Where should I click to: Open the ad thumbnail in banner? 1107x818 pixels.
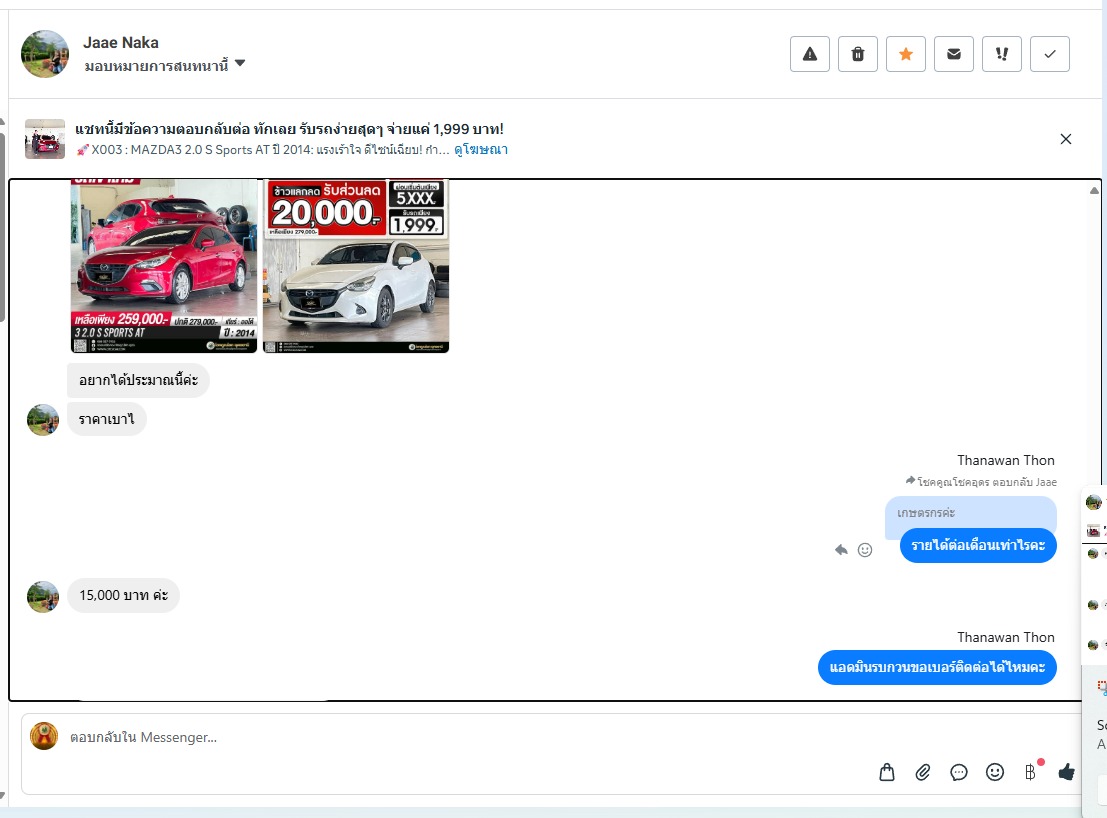44,139
